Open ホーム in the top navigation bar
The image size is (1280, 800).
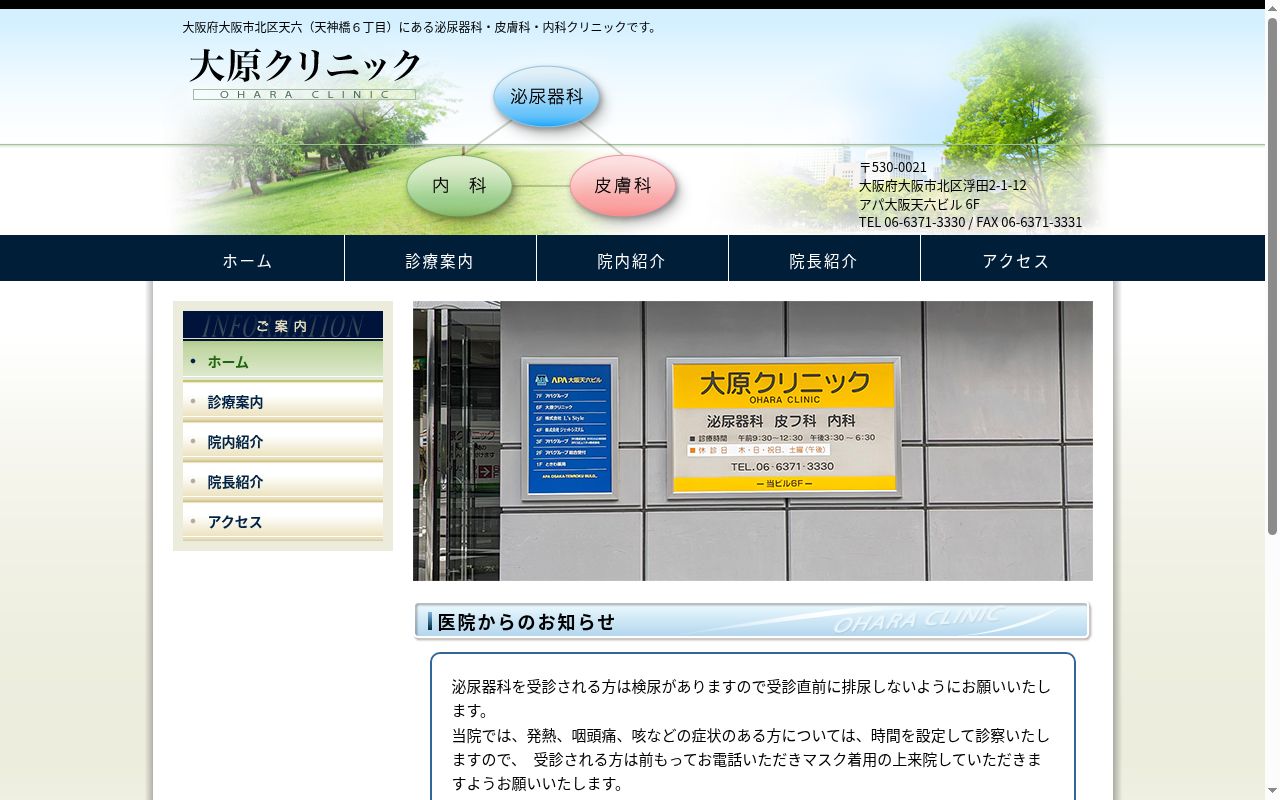248,260
